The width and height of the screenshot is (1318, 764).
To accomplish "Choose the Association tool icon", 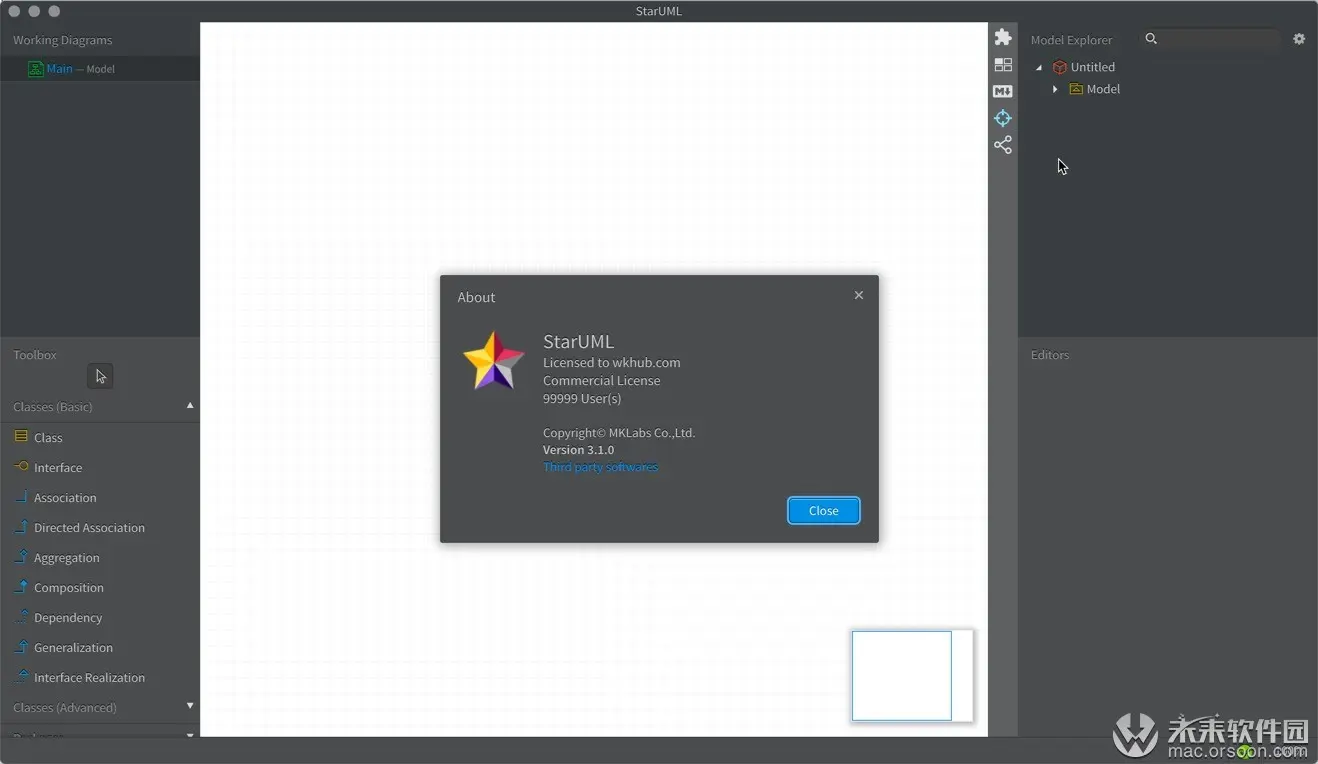I will pyautogui.click(x=21, y=497).
